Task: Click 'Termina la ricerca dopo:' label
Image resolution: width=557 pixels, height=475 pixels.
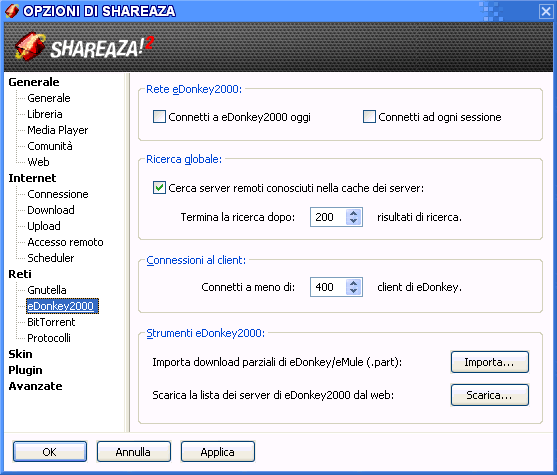Action: [x=238, y=217]
